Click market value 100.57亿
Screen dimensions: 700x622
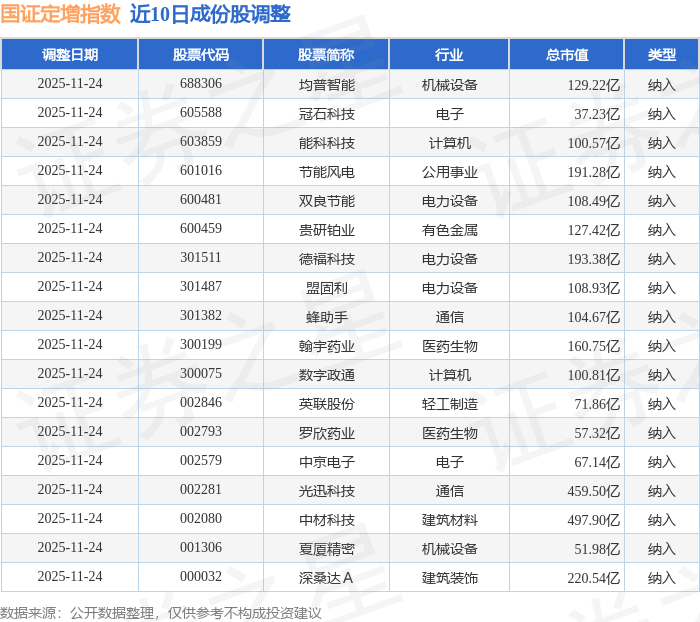click(x=593, y=143)
